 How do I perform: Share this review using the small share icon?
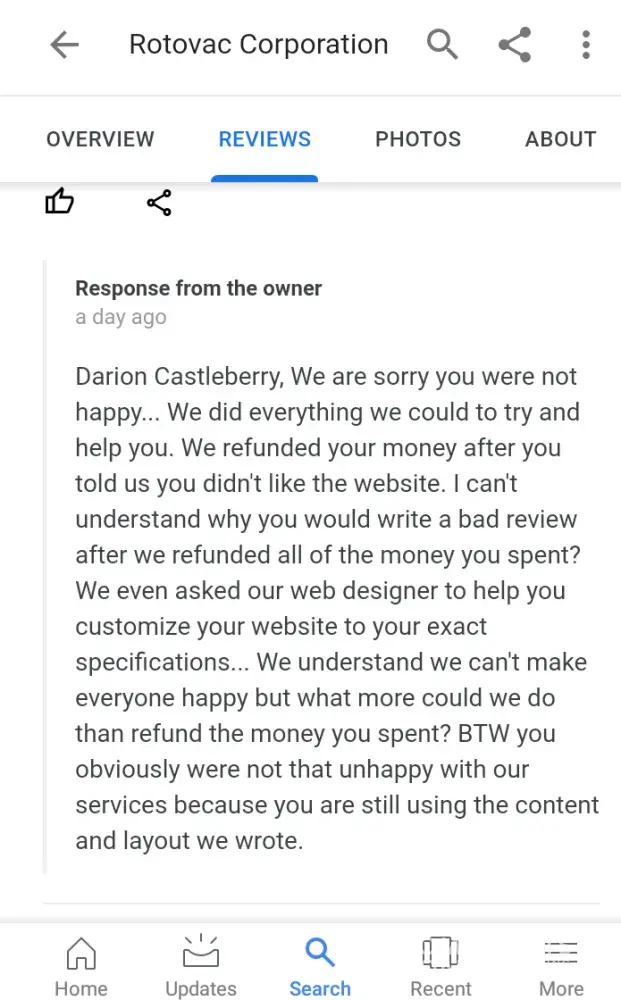point(159,203)
